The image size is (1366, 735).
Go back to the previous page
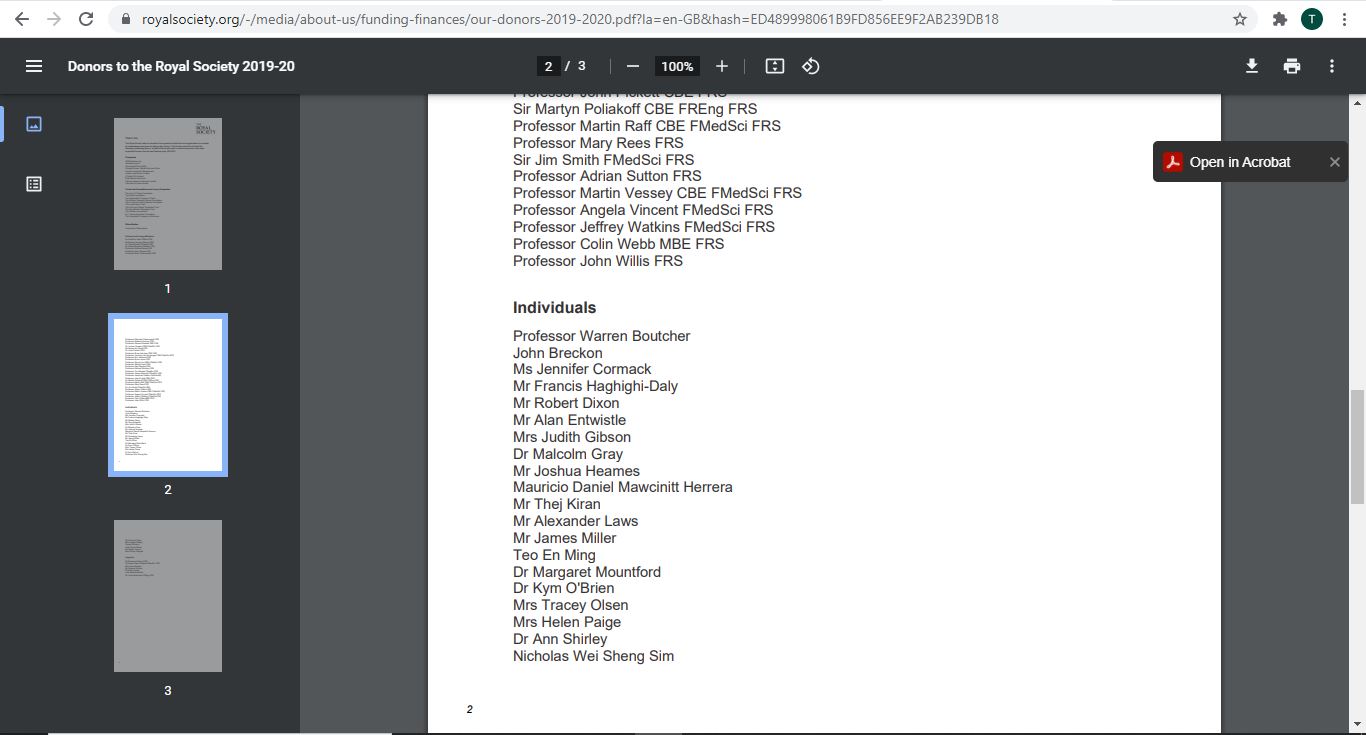tap(22, 19)
